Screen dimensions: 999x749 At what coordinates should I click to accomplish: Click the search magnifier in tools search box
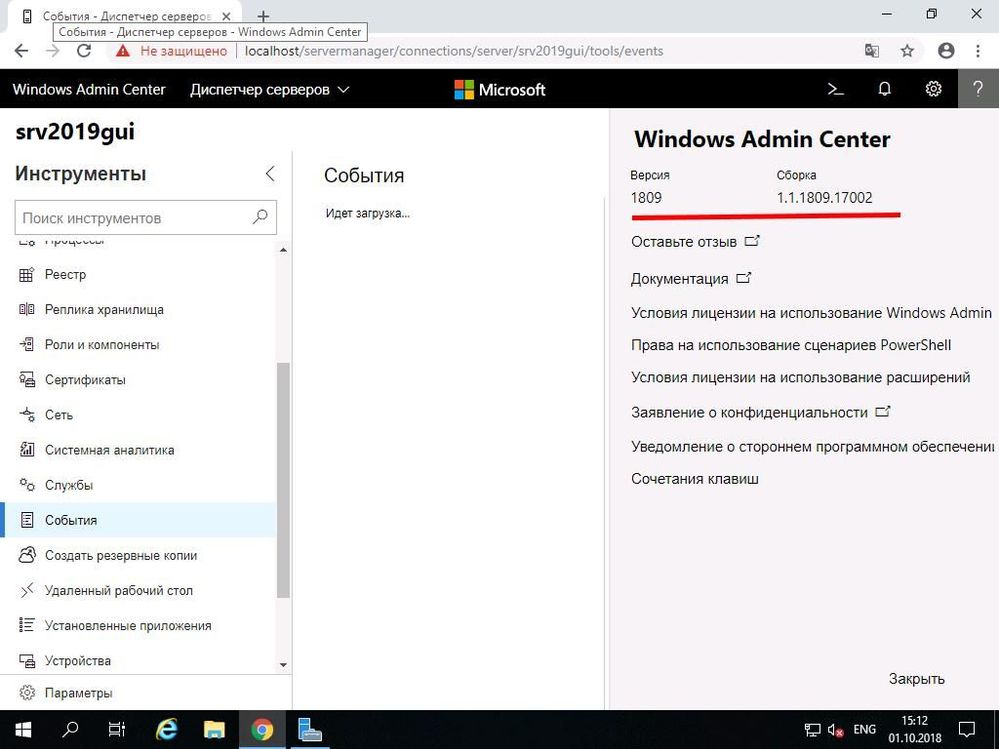260,217
